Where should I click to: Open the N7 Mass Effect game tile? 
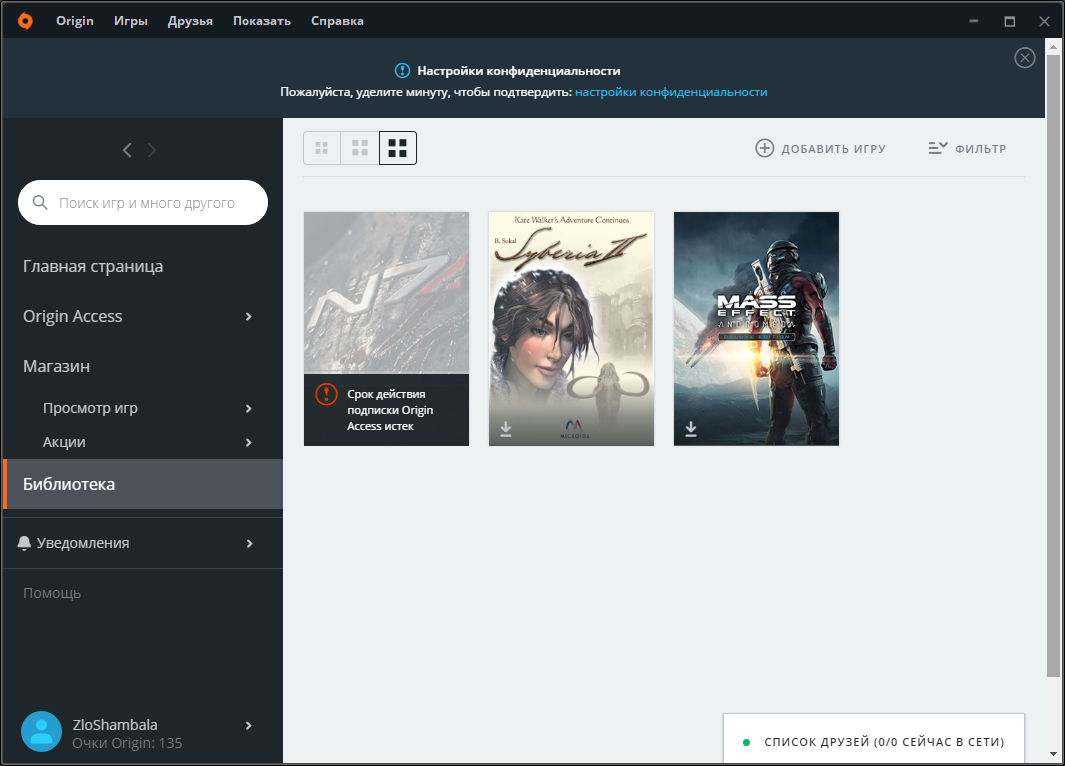click(386, 329)
